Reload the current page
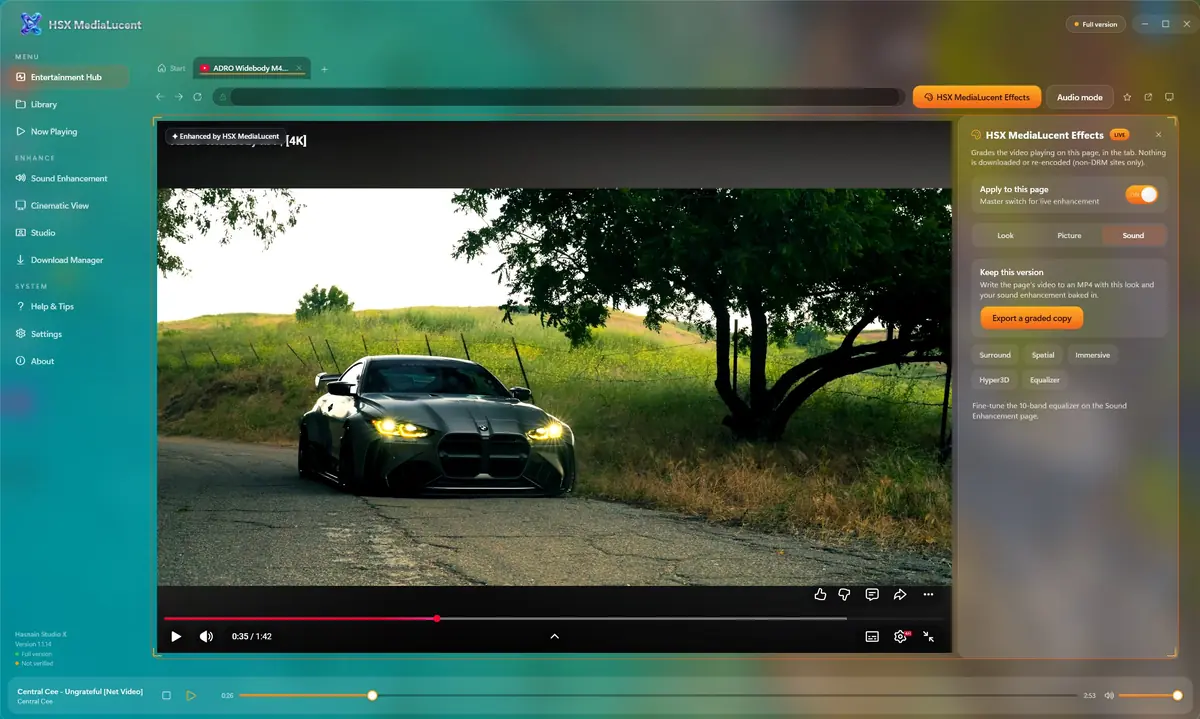The height and width of the screenshot is (719, 1200). (198, 97)
